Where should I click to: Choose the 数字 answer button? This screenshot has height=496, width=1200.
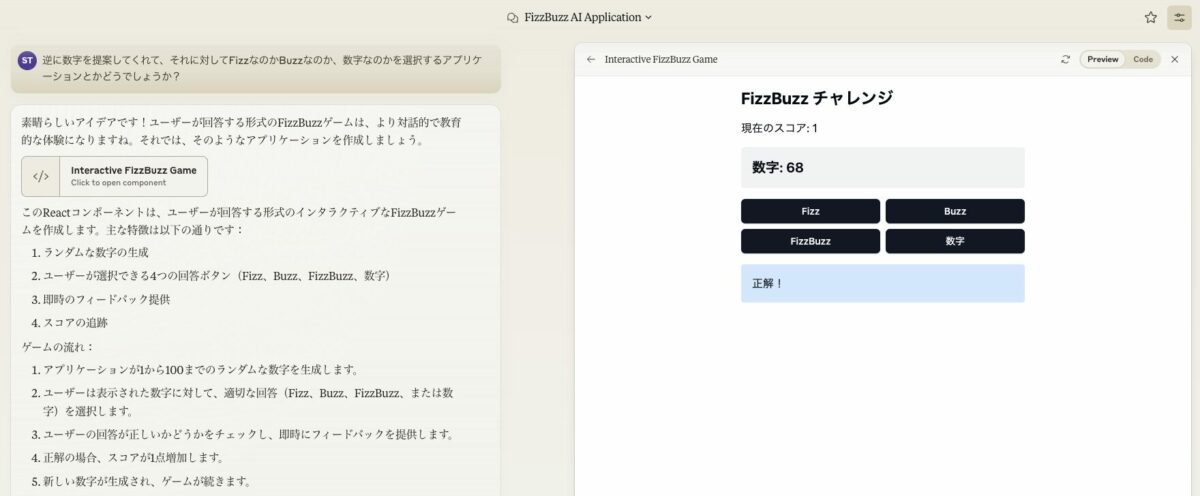click(955, 241)
